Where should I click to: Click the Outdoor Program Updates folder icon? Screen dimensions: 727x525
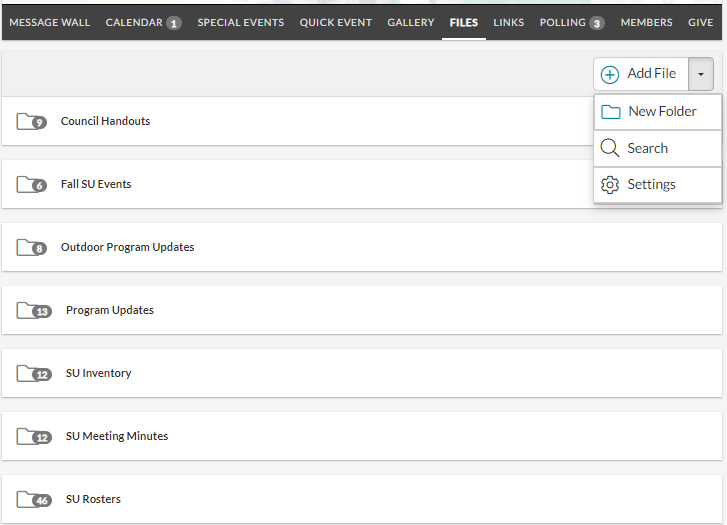[32, 248]
